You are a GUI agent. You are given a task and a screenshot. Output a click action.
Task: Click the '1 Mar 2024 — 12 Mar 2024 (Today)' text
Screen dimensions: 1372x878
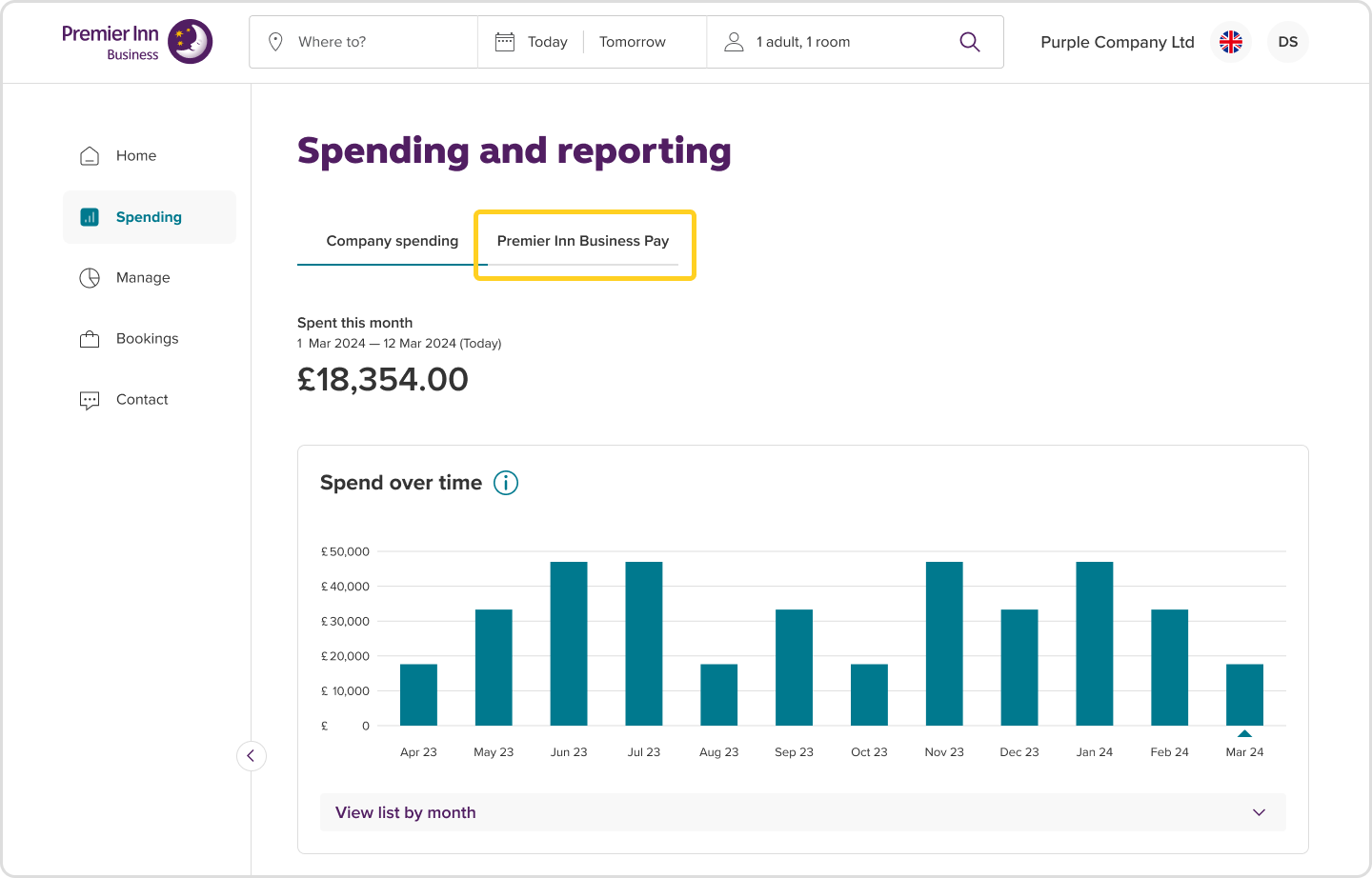pos(399,344)
